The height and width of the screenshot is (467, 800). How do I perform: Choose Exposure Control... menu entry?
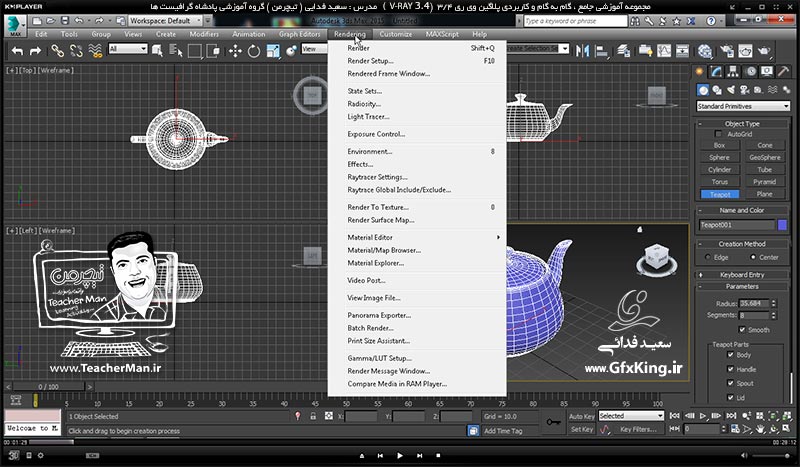coord(417,134)
